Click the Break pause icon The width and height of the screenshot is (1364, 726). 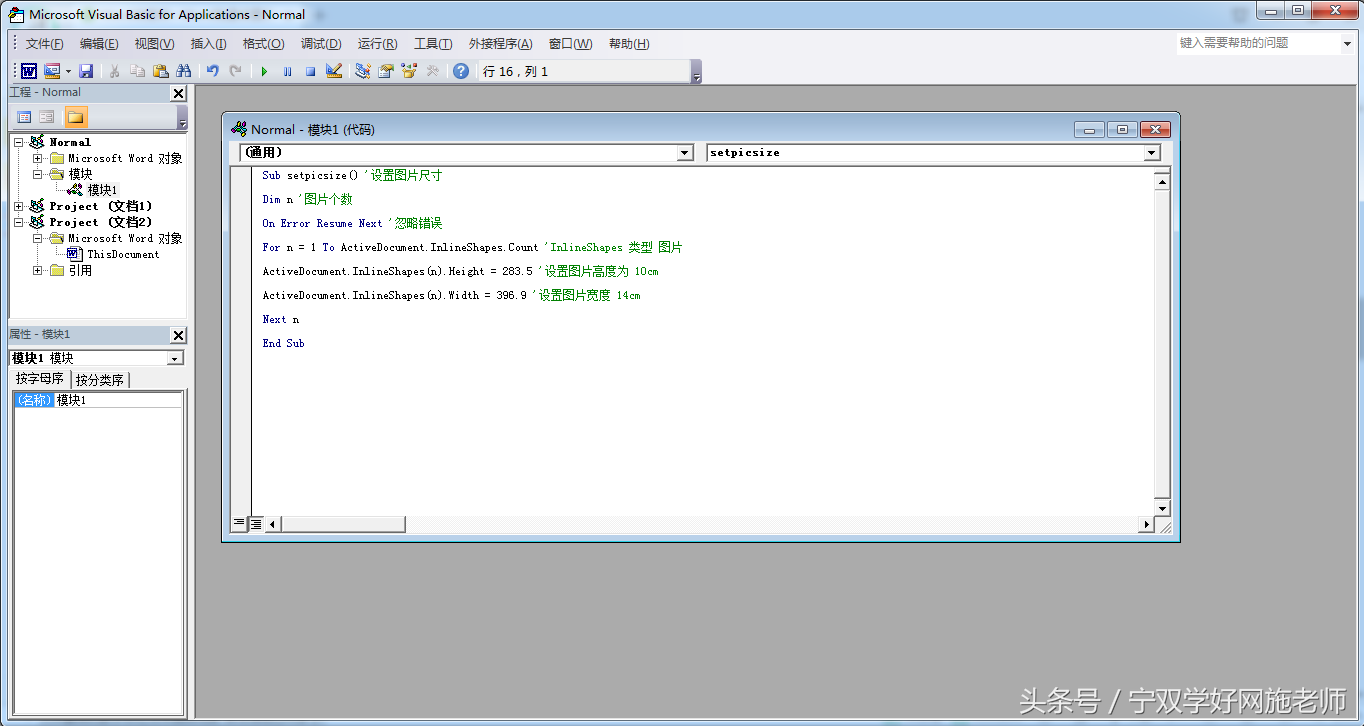tap(287, 71)
